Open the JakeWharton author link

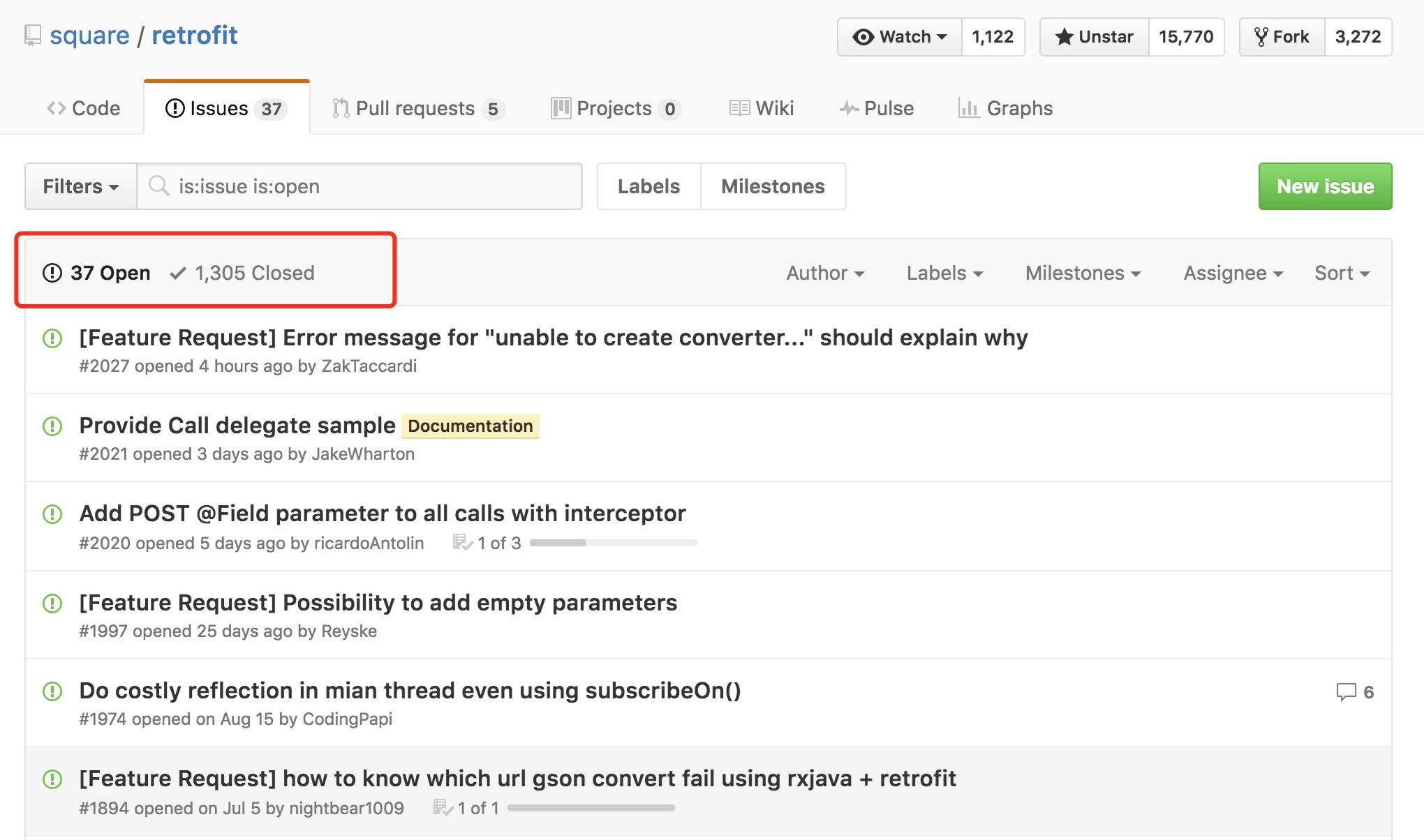click(x=363, y=454)
